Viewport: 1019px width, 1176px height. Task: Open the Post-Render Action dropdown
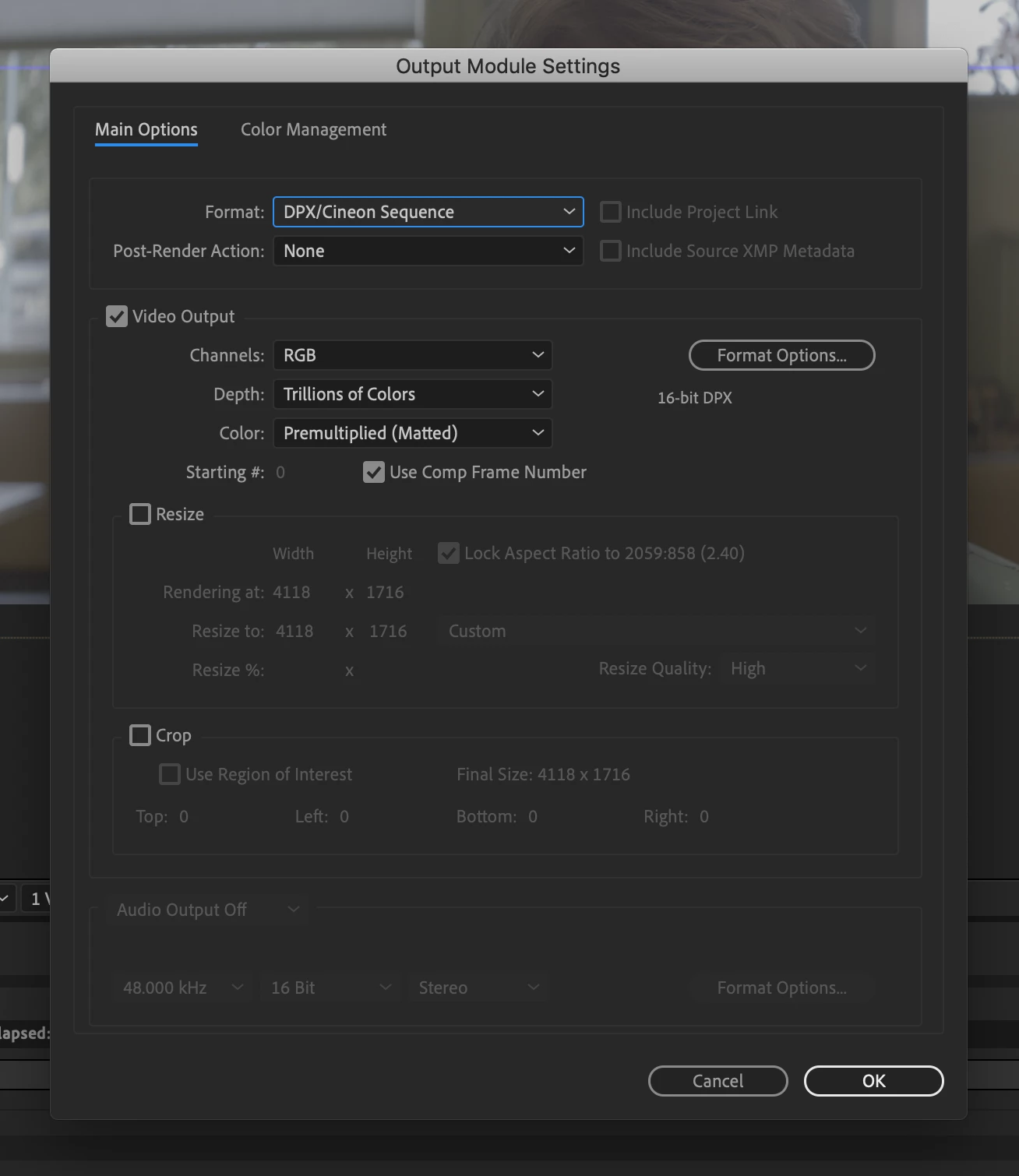(x=428, y=251)
